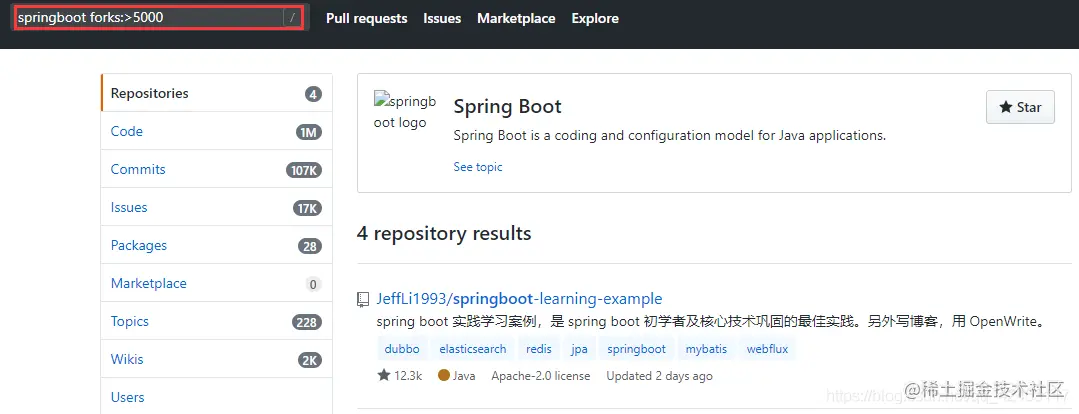Image resolution: width=1079 pixels, height=414 pixels.
Task: Click the jpa topic tag
Action: [x=579, y=349]
